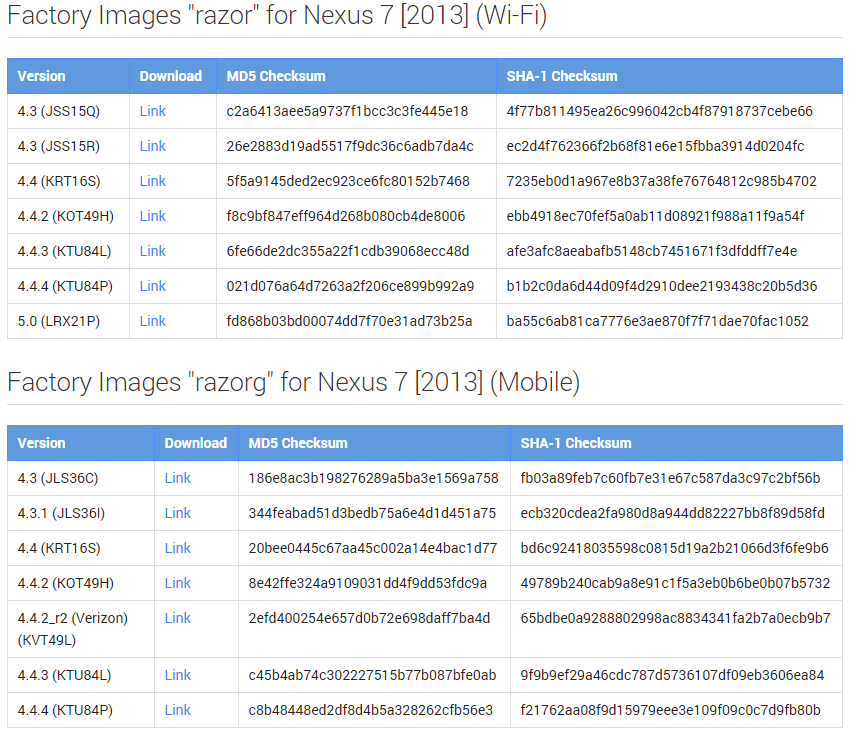Open razorg 4.4.2 (KOT49H) download Link
The width and height of the screenshot is (858, 738).
tap(177, 583)
